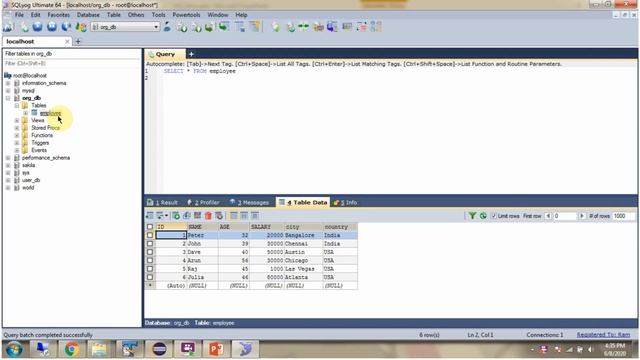Click the Execute All Queries double-arrow icon
The width and height of the screenshot is (640, 360).
tap(52, 27)
